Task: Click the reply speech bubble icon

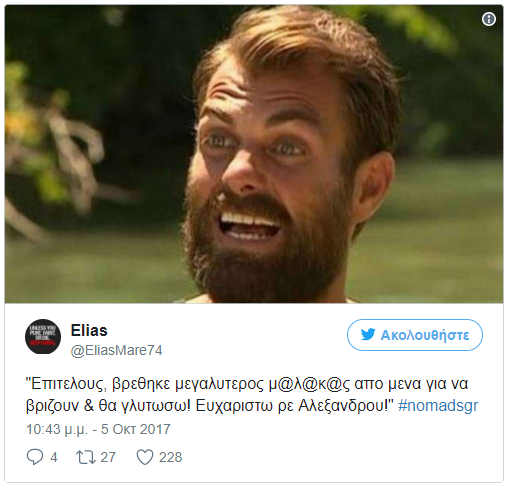Action: [x=35, y=457]
